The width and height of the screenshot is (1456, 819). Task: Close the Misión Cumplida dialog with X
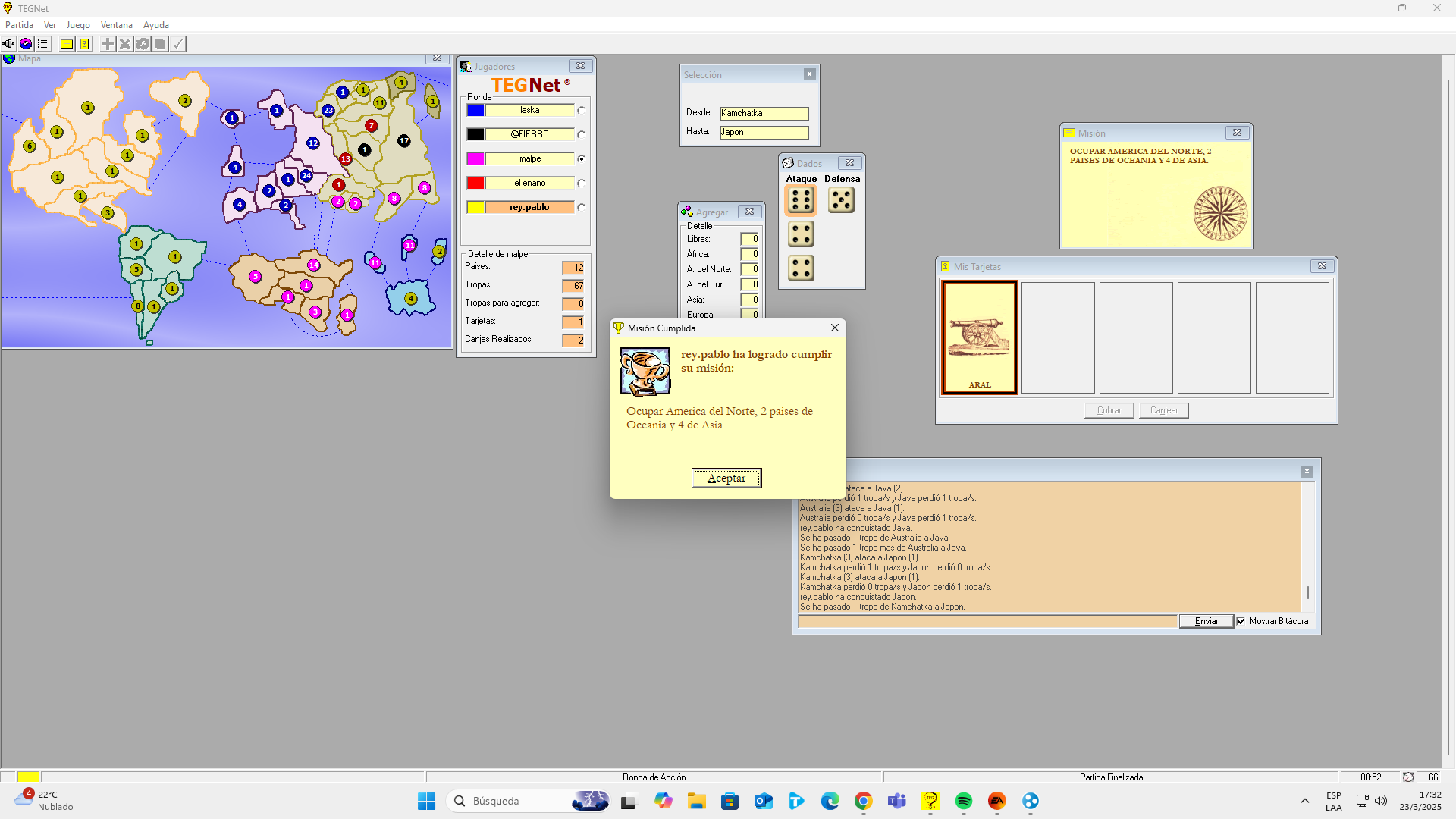(835, 328)
